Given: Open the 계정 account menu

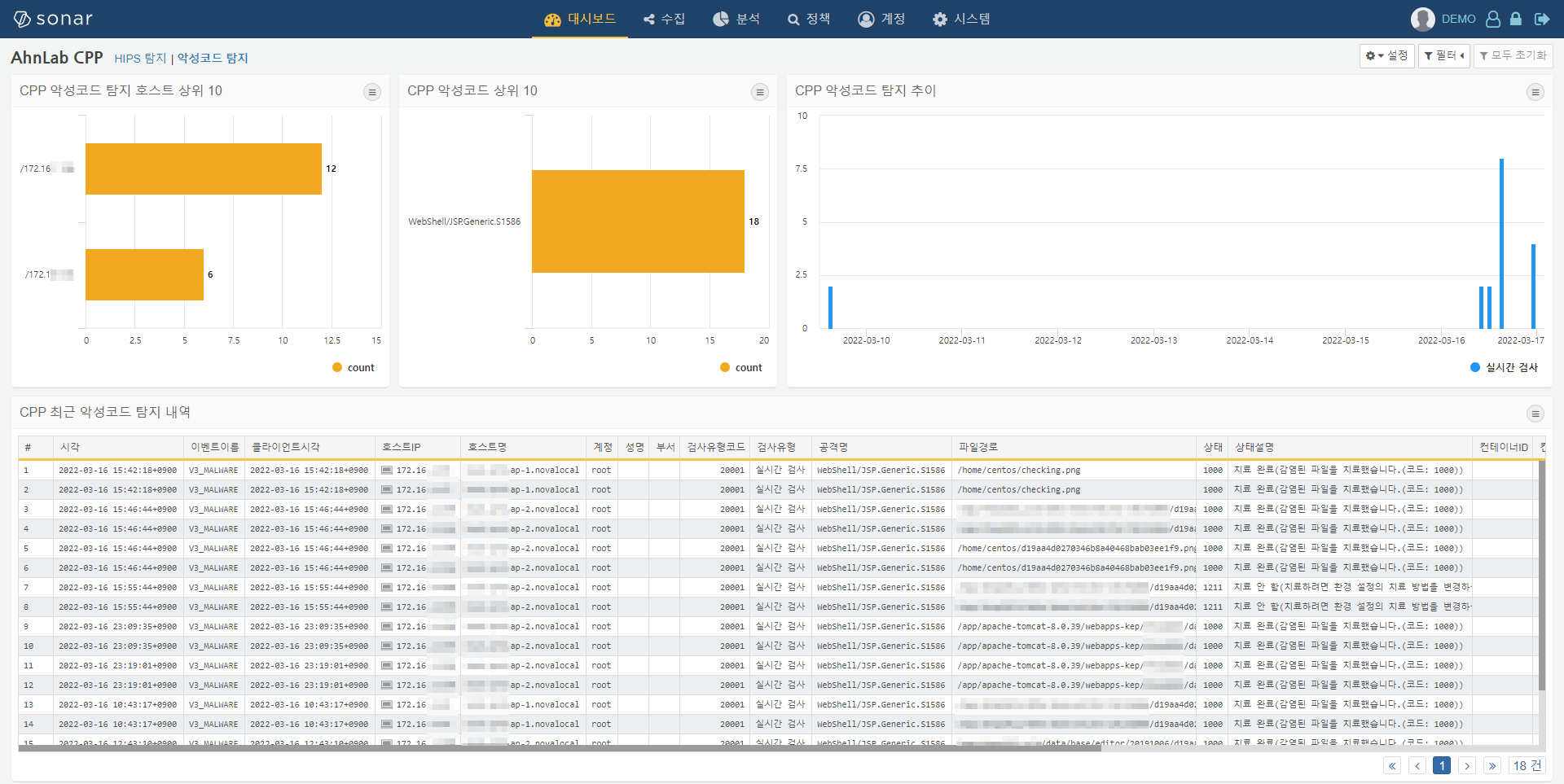Looking at the screenshot, I should pyautogui.click(x=881, y=19).
